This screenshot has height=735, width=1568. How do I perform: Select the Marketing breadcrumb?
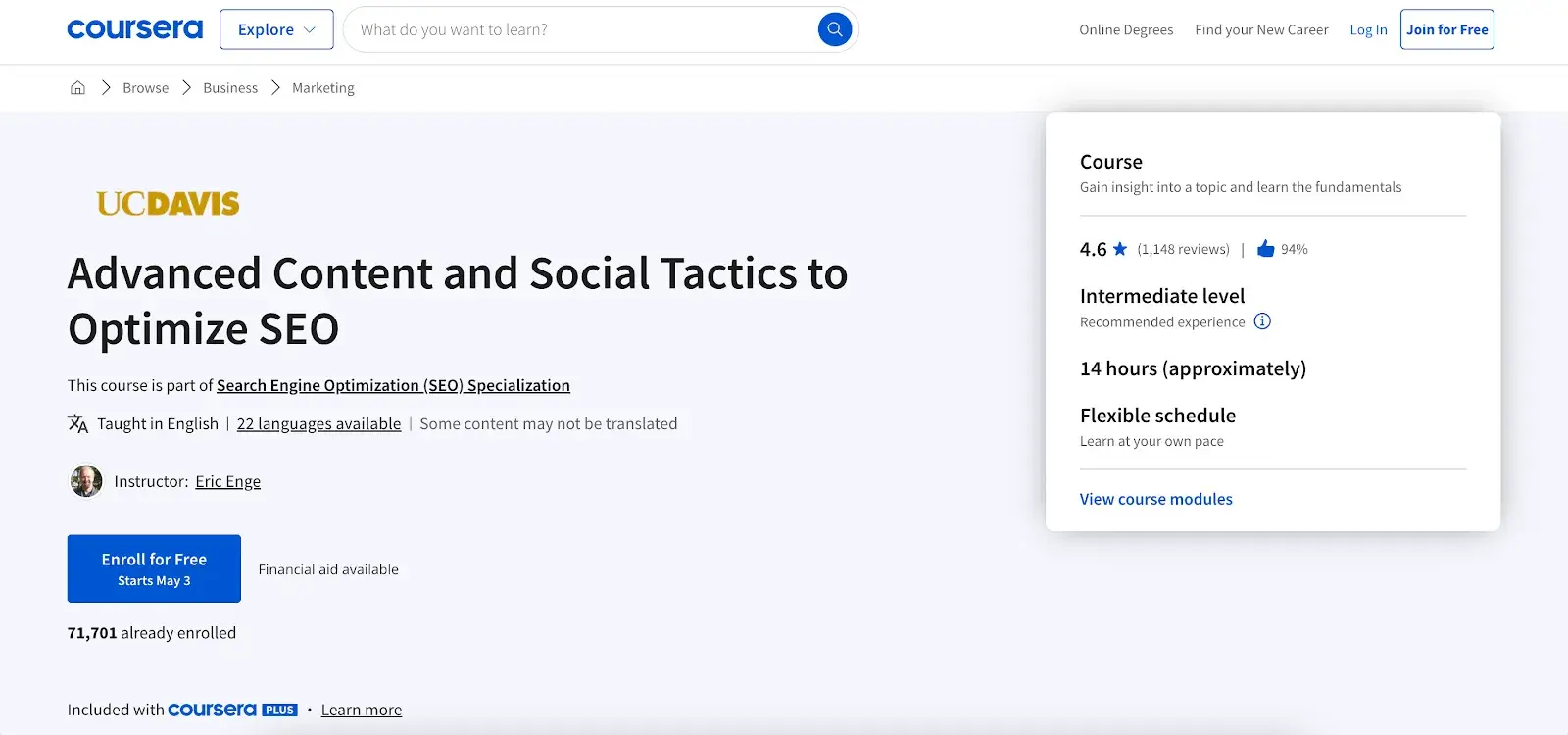click(x=323, y=88)
